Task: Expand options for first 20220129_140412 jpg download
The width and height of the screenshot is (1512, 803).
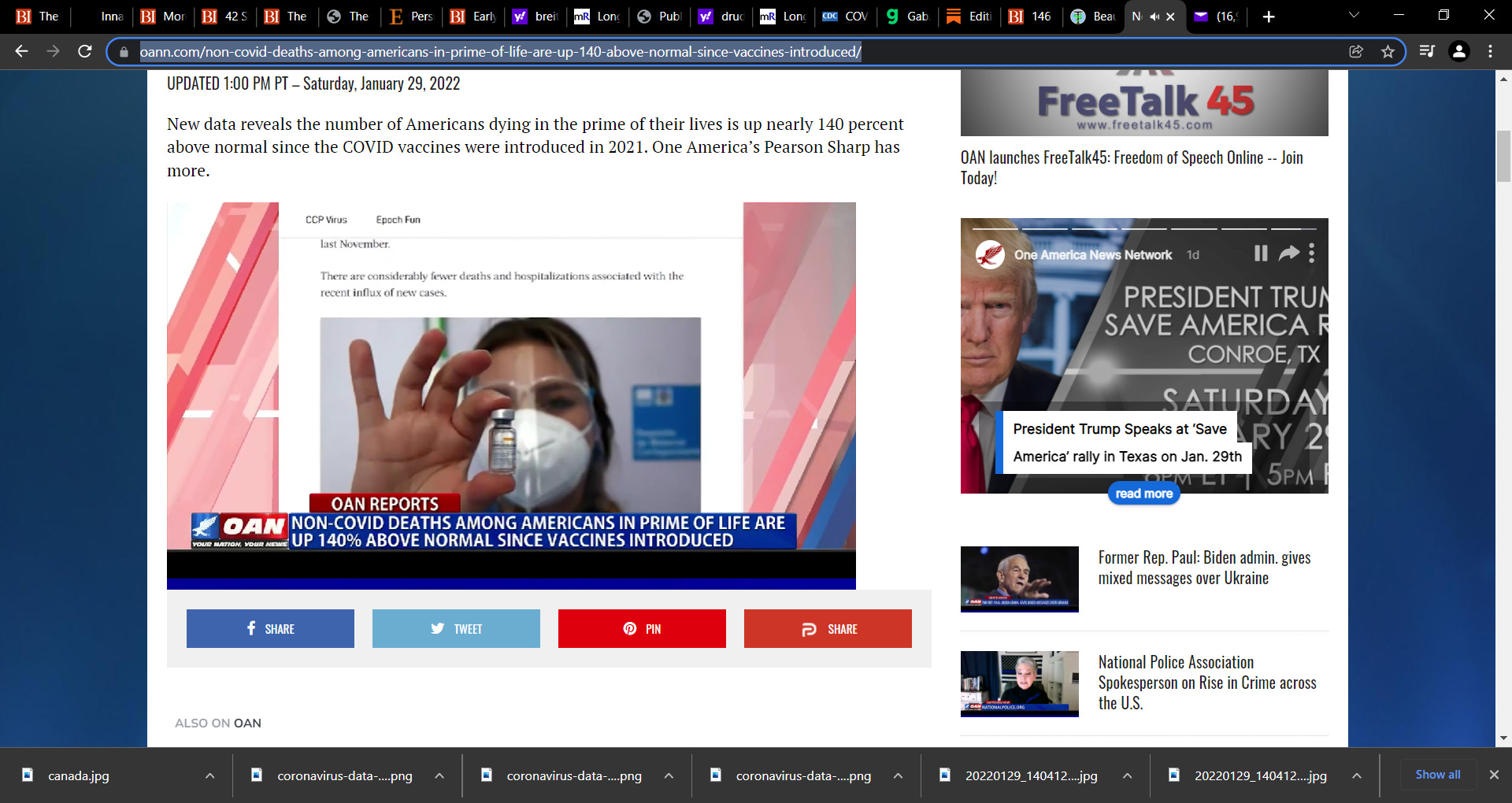Action: [1127, 775]
